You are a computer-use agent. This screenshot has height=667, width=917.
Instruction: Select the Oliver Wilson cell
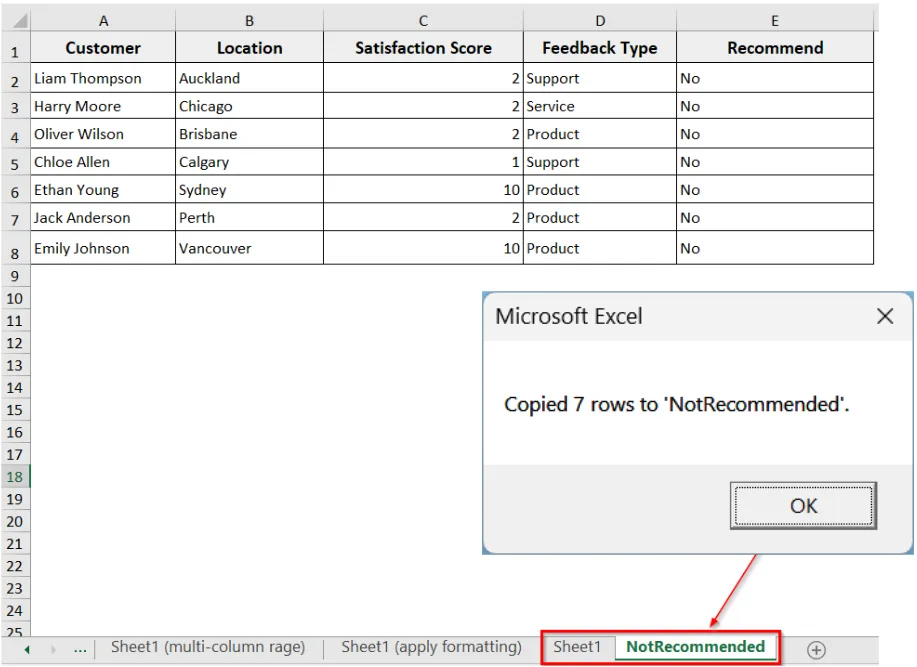[x=103, y=134]
